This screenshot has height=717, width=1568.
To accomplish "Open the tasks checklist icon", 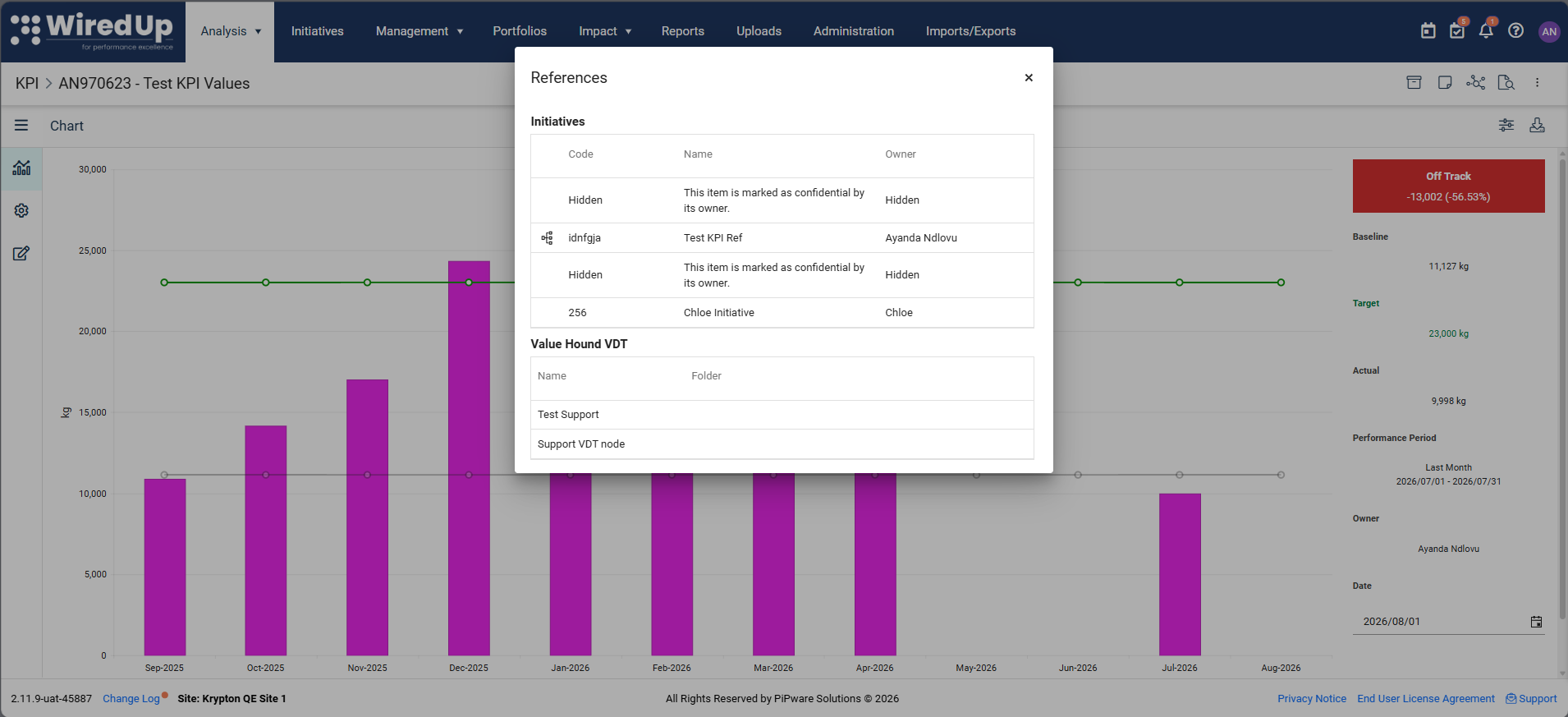I will click(x=1457, y=31).
